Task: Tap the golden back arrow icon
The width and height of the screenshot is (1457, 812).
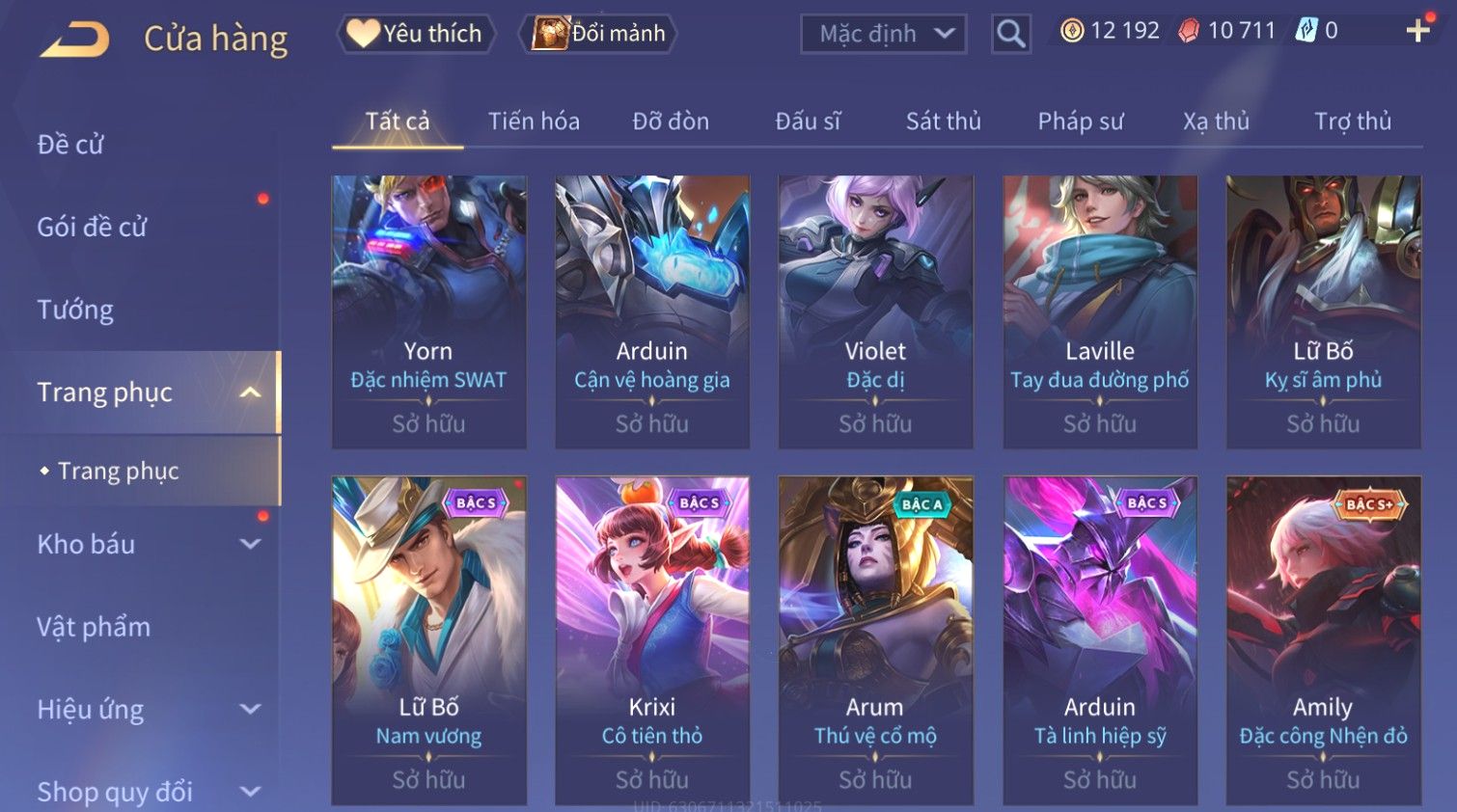Action: (x=74, y=41)
